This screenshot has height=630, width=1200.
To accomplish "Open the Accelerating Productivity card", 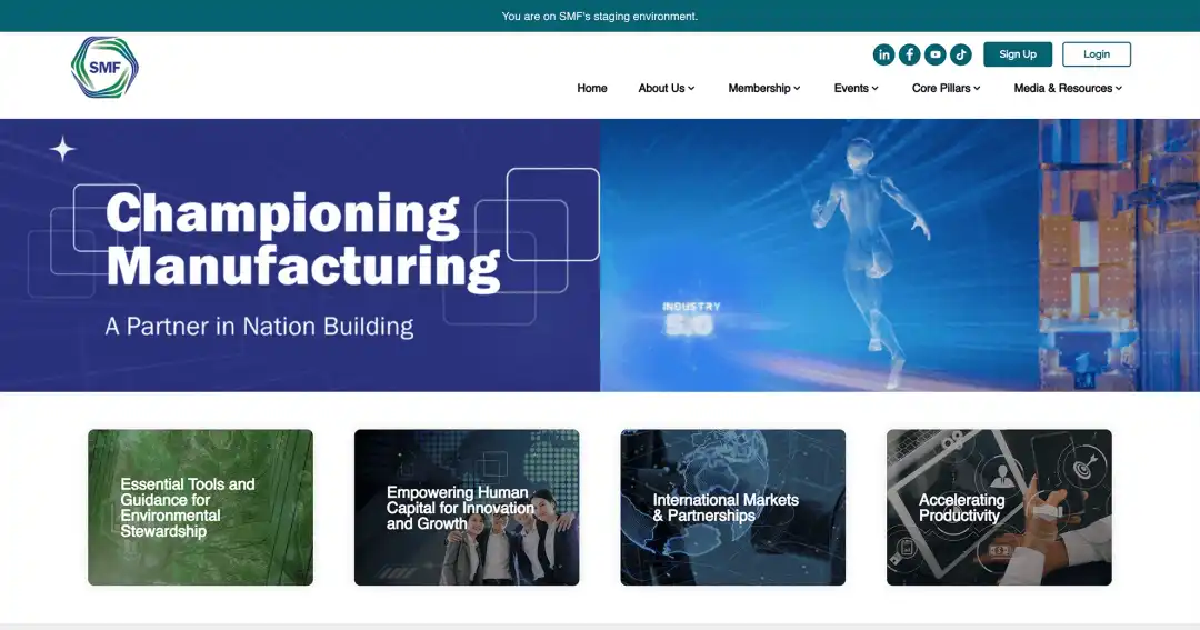I will pyautogui.click(x=999, y=507).
